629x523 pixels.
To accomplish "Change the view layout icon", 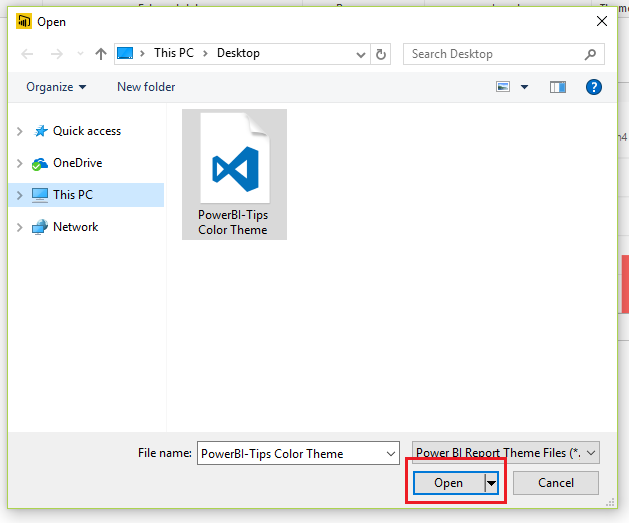I will tap(503, 87).
